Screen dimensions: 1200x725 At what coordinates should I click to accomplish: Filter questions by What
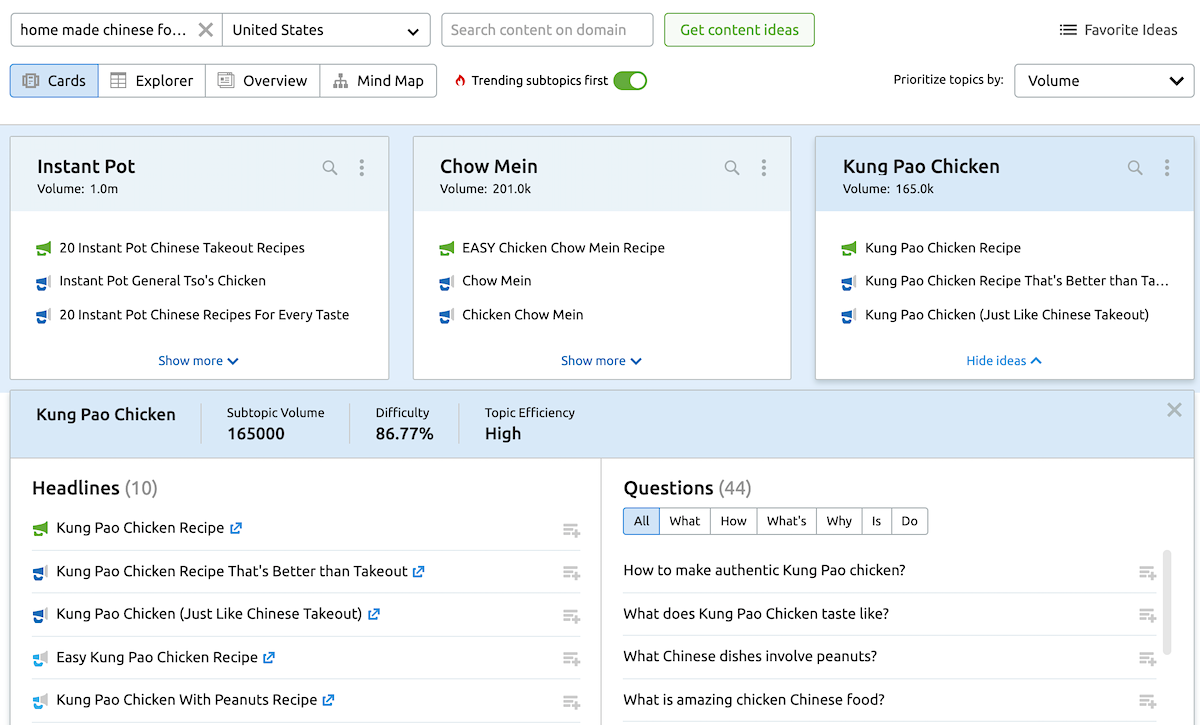[685, 521]
